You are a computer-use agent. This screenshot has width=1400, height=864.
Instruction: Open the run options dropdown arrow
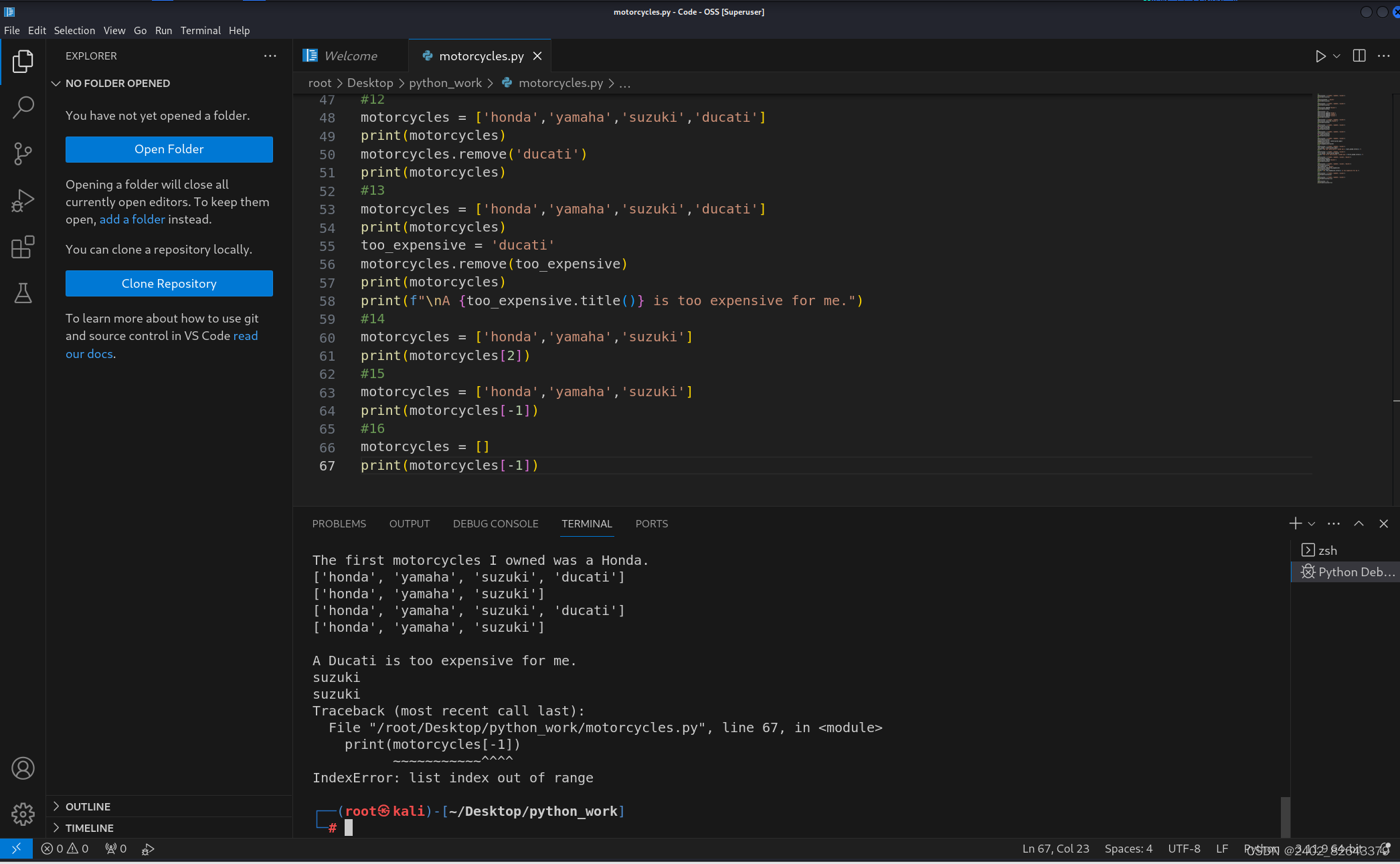tap(1336, 56)
